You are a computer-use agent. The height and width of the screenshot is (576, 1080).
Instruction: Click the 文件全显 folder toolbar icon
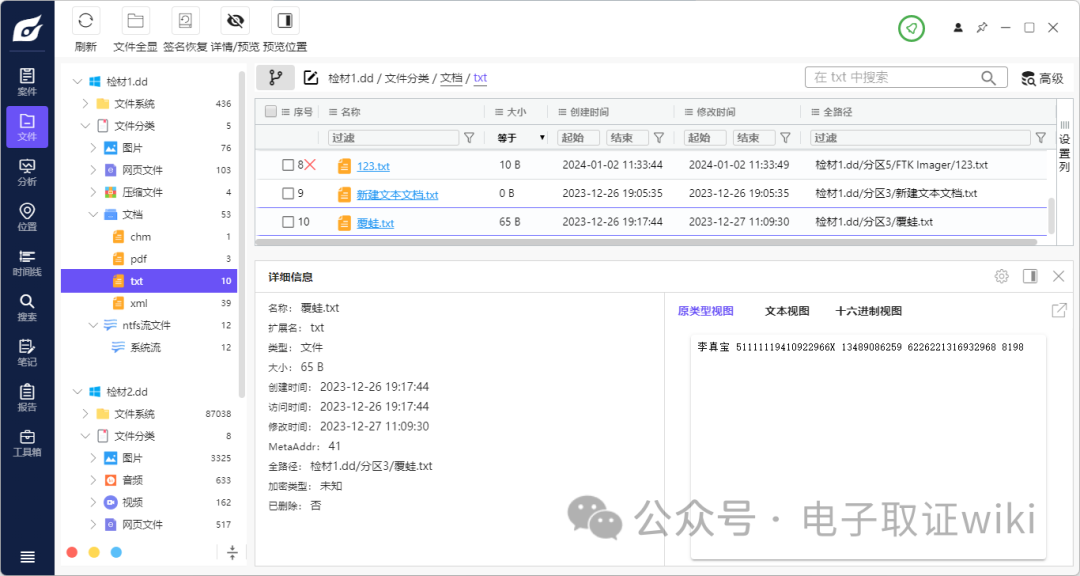136,21
